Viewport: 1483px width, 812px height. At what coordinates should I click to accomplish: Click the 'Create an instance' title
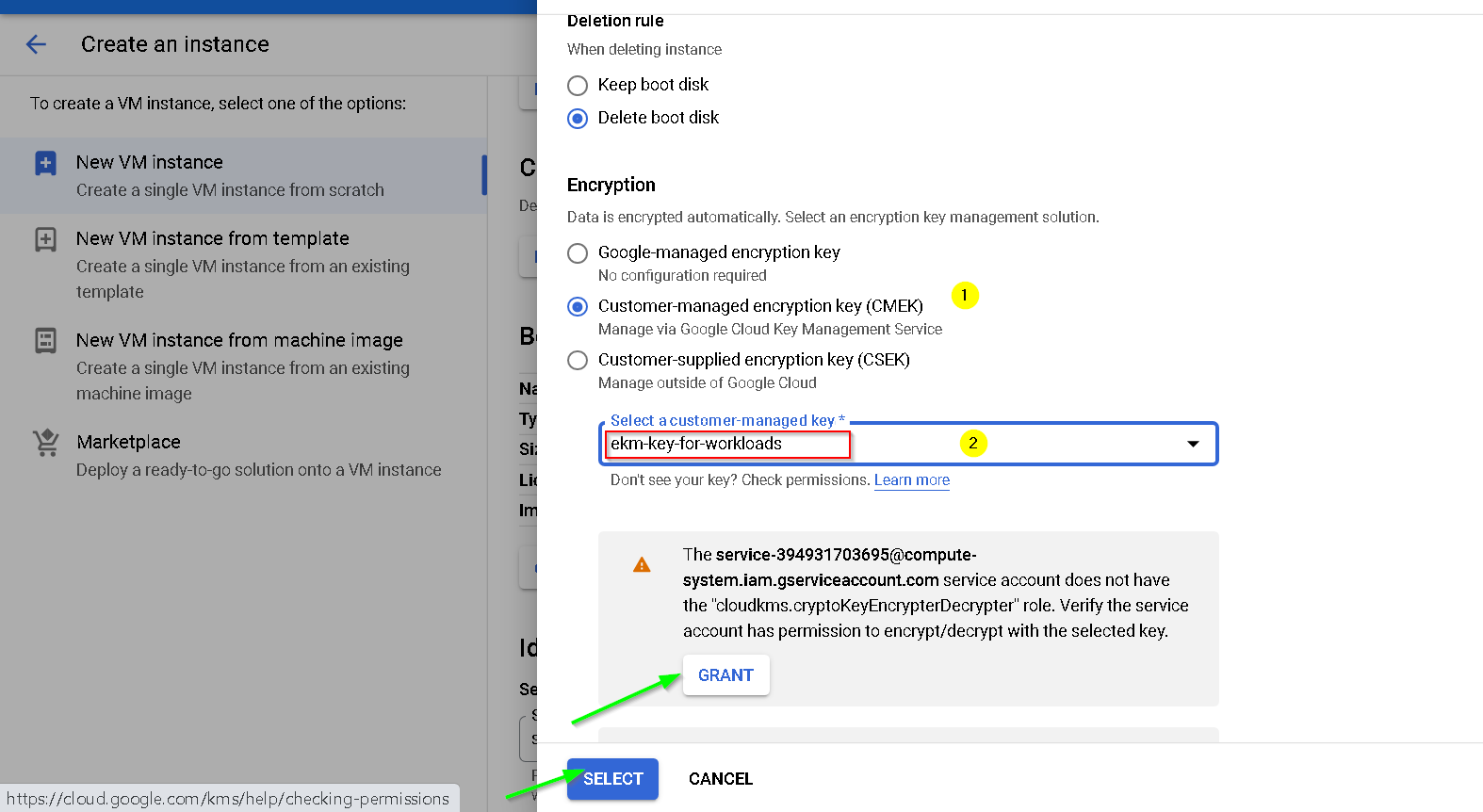(x=175, y=44)
